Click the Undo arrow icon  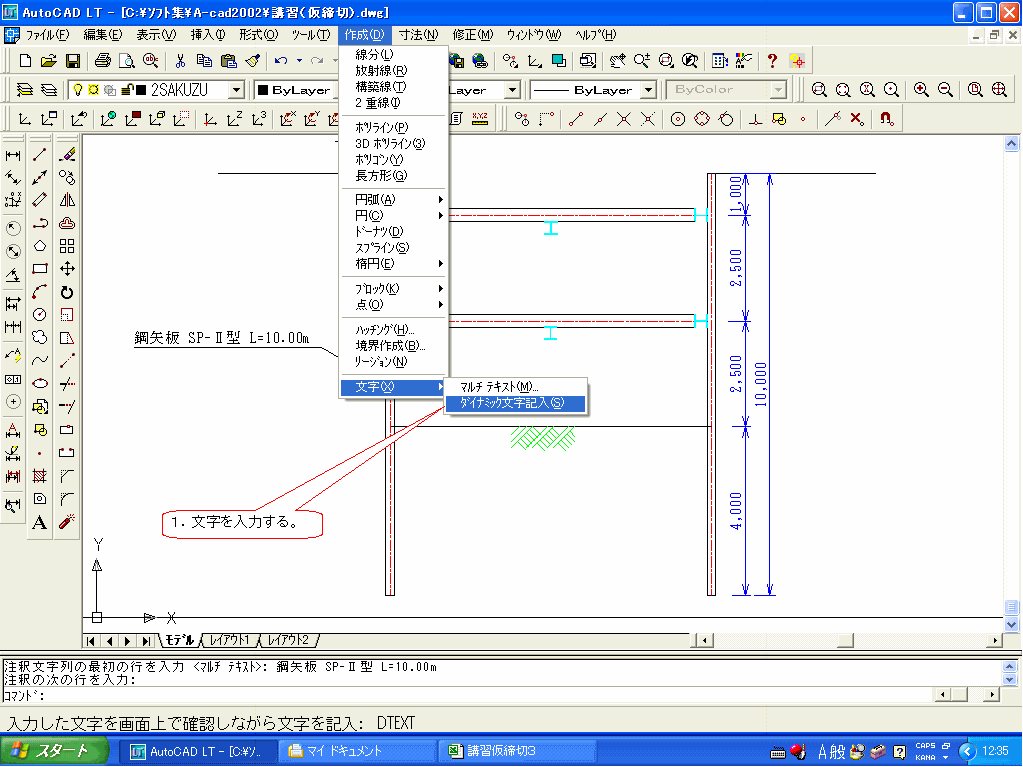(281, 61)
